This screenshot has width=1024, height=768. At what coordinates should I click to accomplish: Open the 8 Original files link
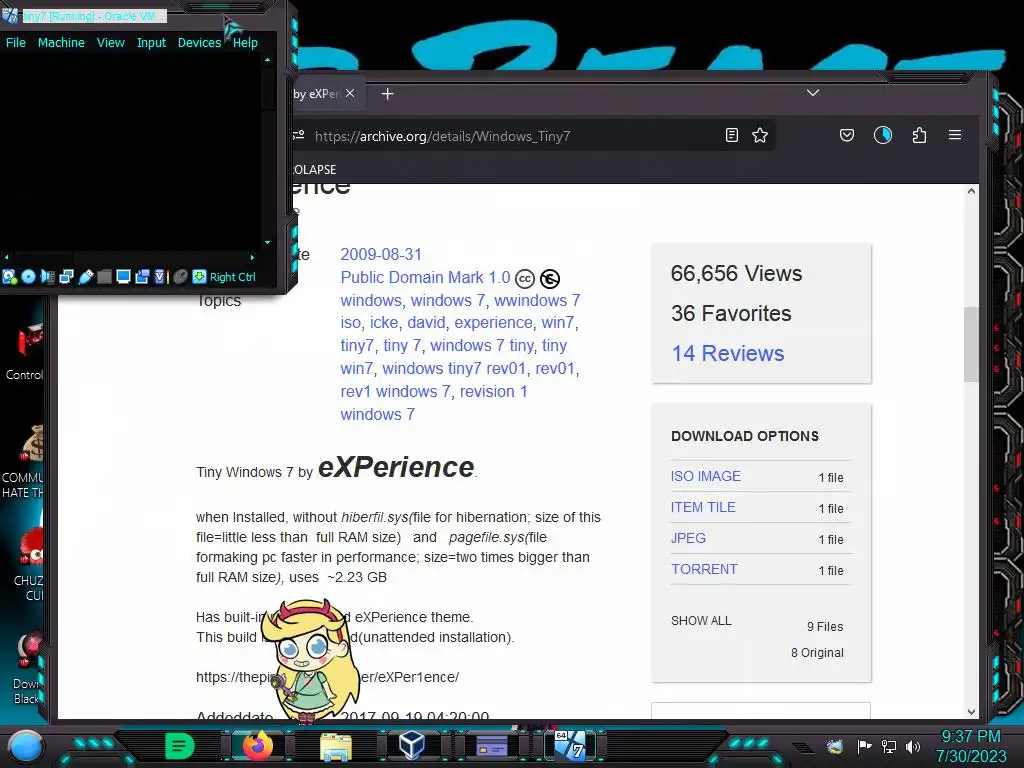coord(817,652)
